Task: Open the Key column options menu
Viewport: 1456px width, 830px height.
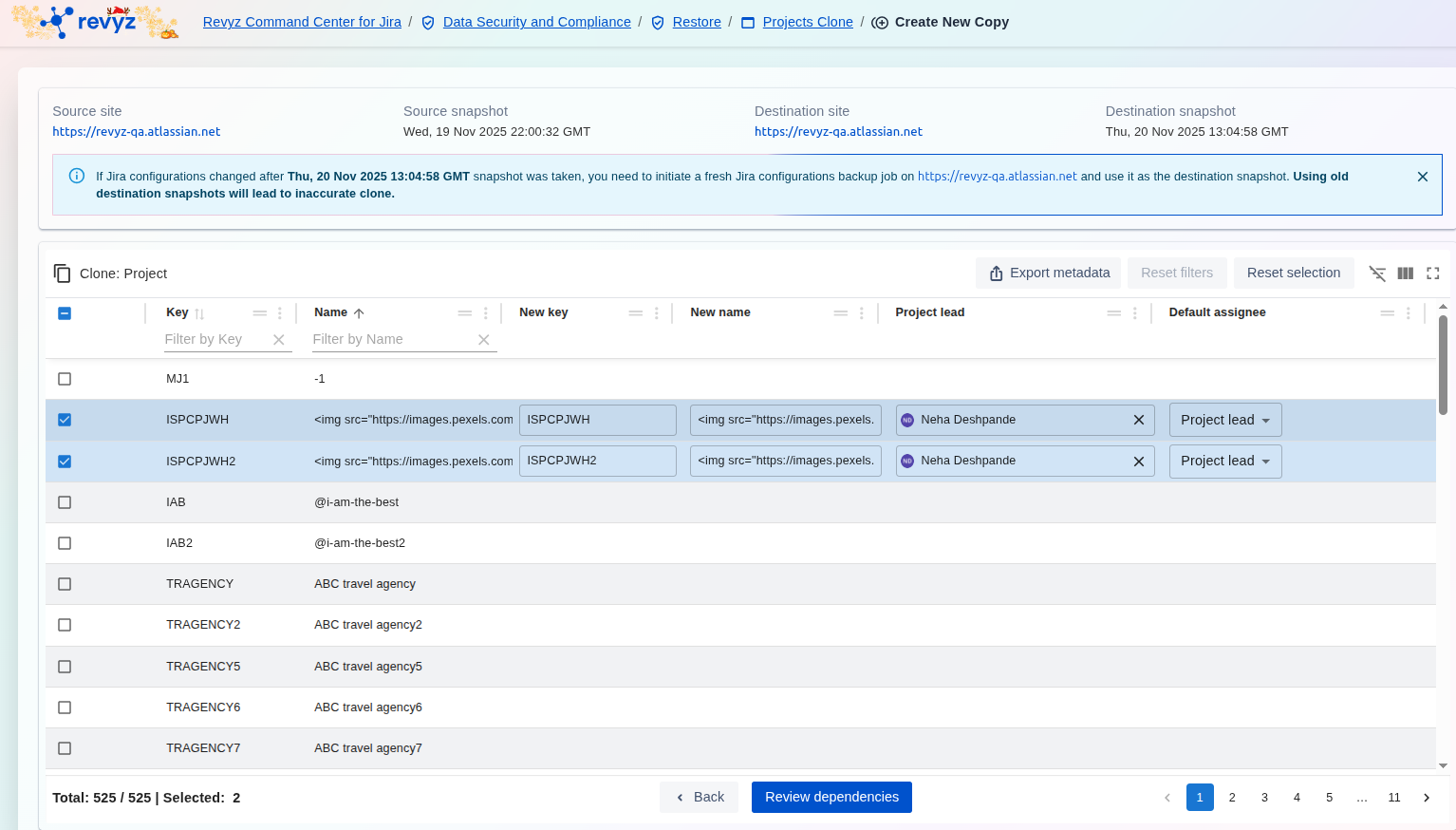Action: [280, 313]
